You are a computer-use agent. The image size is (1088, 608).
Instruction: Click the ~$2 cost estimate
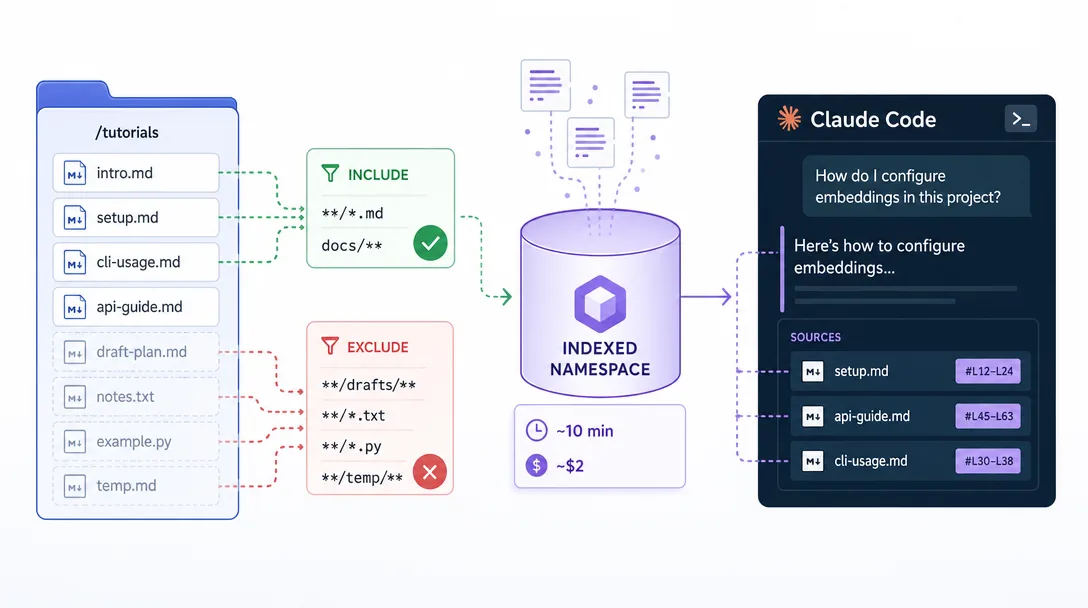click(570, 466)
